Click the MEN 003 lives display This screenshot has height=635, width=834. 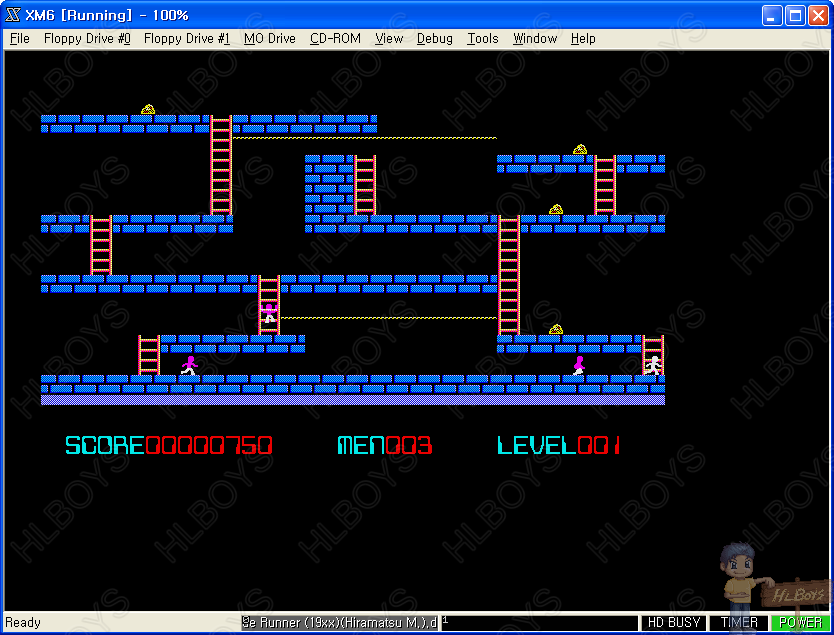click(x=385, y=445)
